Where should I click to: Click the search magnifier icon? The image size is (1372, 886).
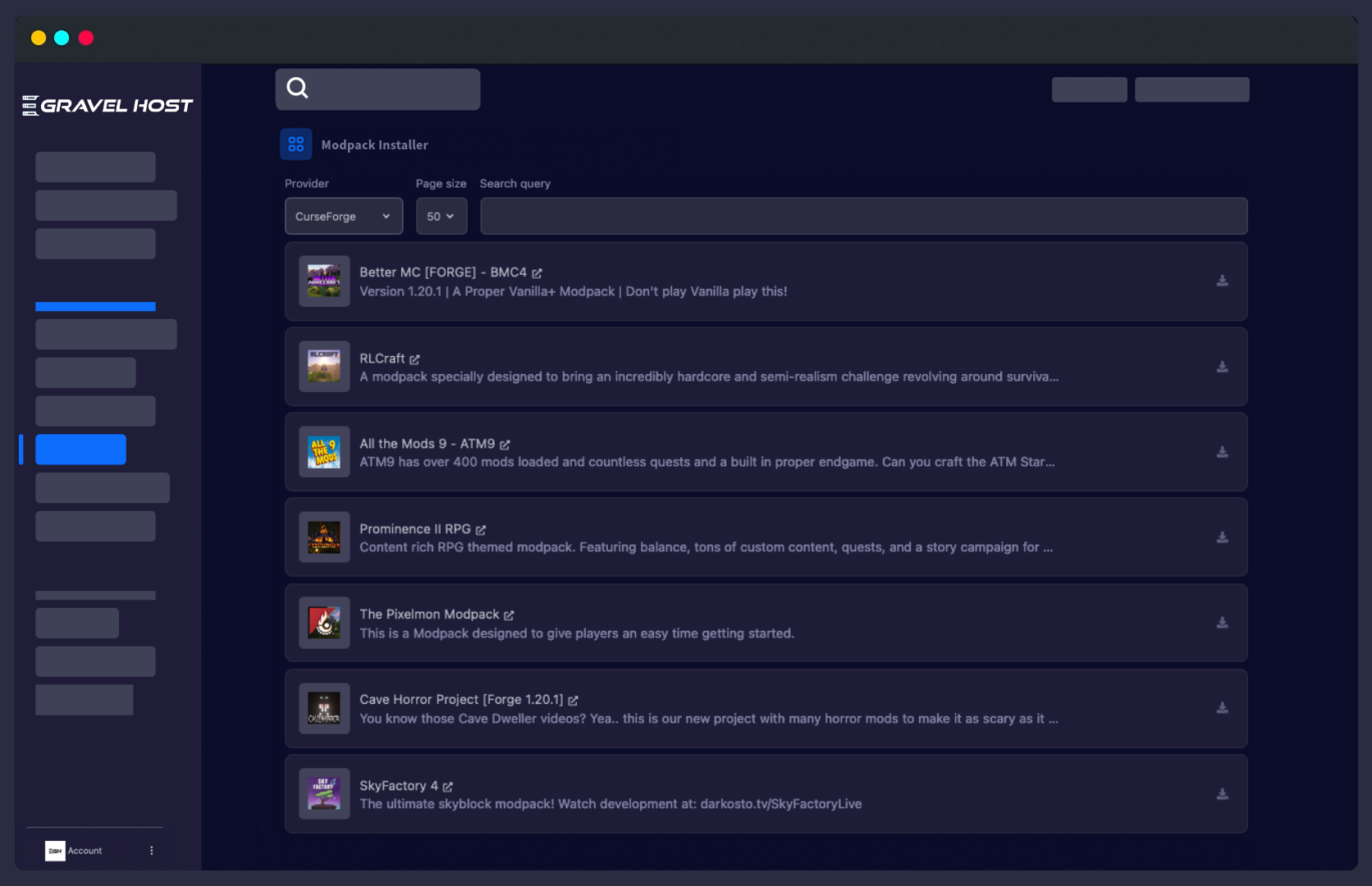point(297,88)
